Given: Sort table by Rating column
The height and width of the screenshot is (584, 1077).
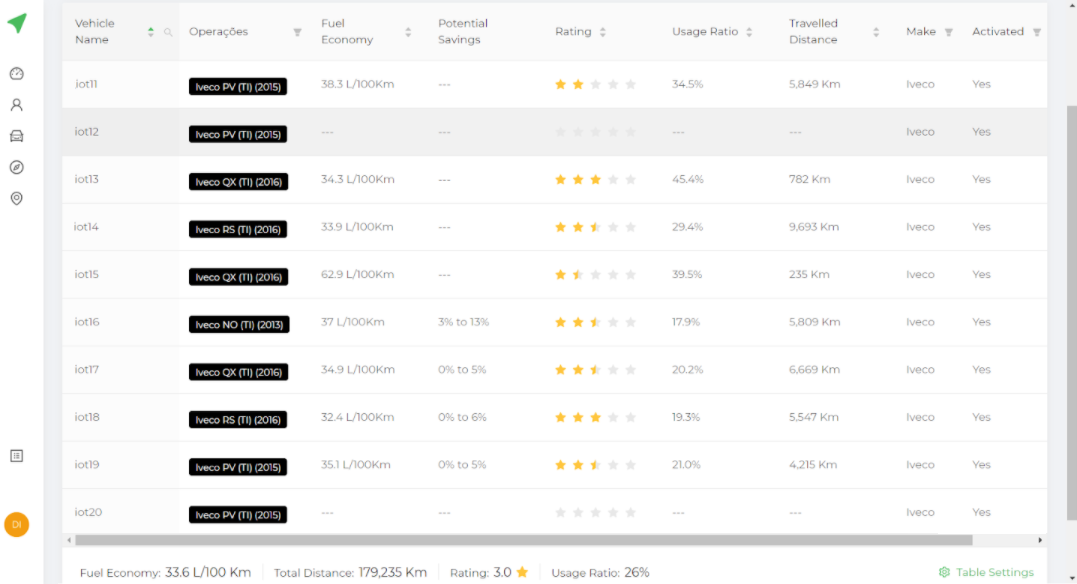Looking at the screenshot, I should [602, 32].
